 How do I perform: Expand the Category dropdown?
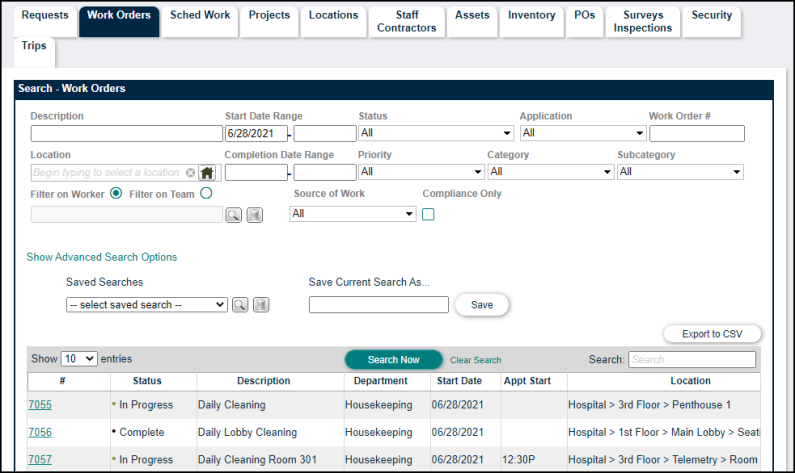point(551,172)
